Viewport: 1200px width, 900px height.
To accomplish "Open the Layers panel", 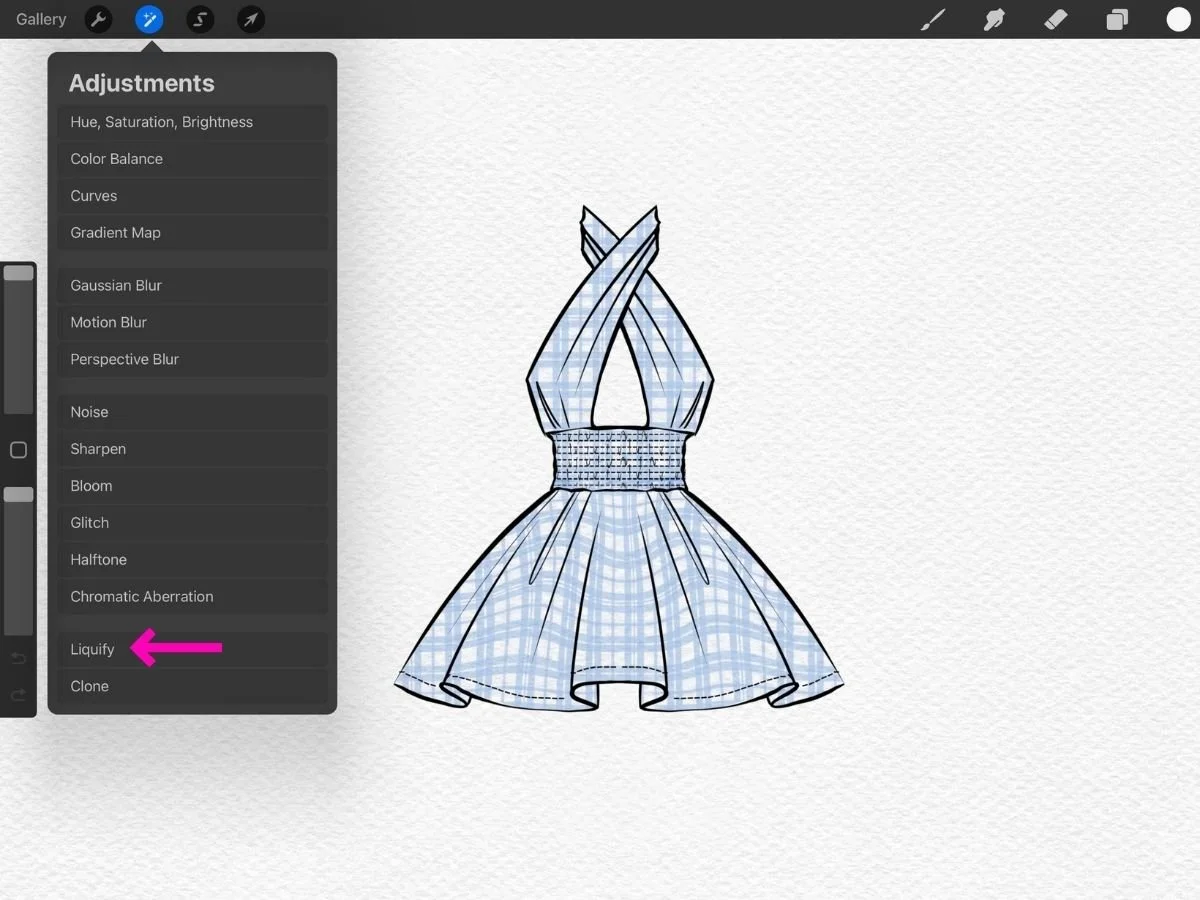I will coord(1117,19).
